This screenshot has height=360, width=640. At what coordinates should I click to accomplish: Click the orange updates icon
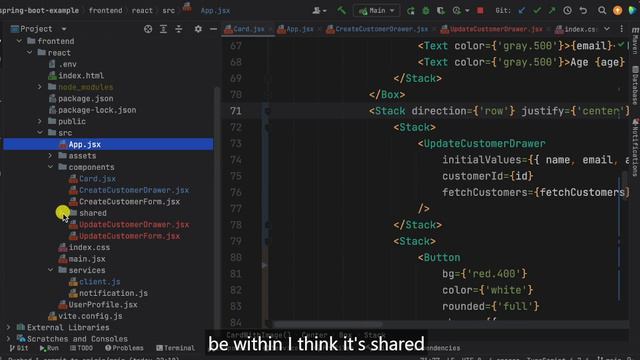point(618,11)
